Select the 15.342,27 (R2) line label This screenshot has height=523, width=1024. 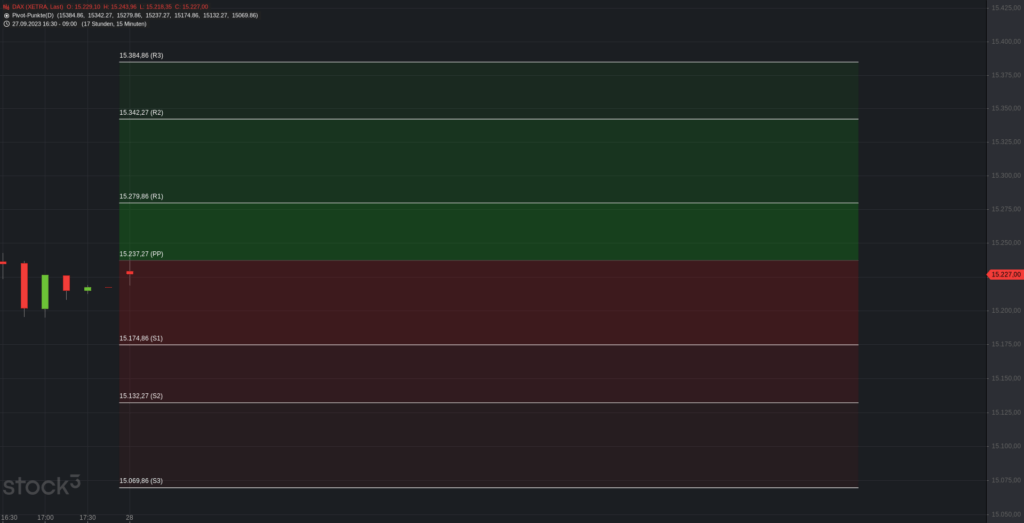click(x=141, y=112)
